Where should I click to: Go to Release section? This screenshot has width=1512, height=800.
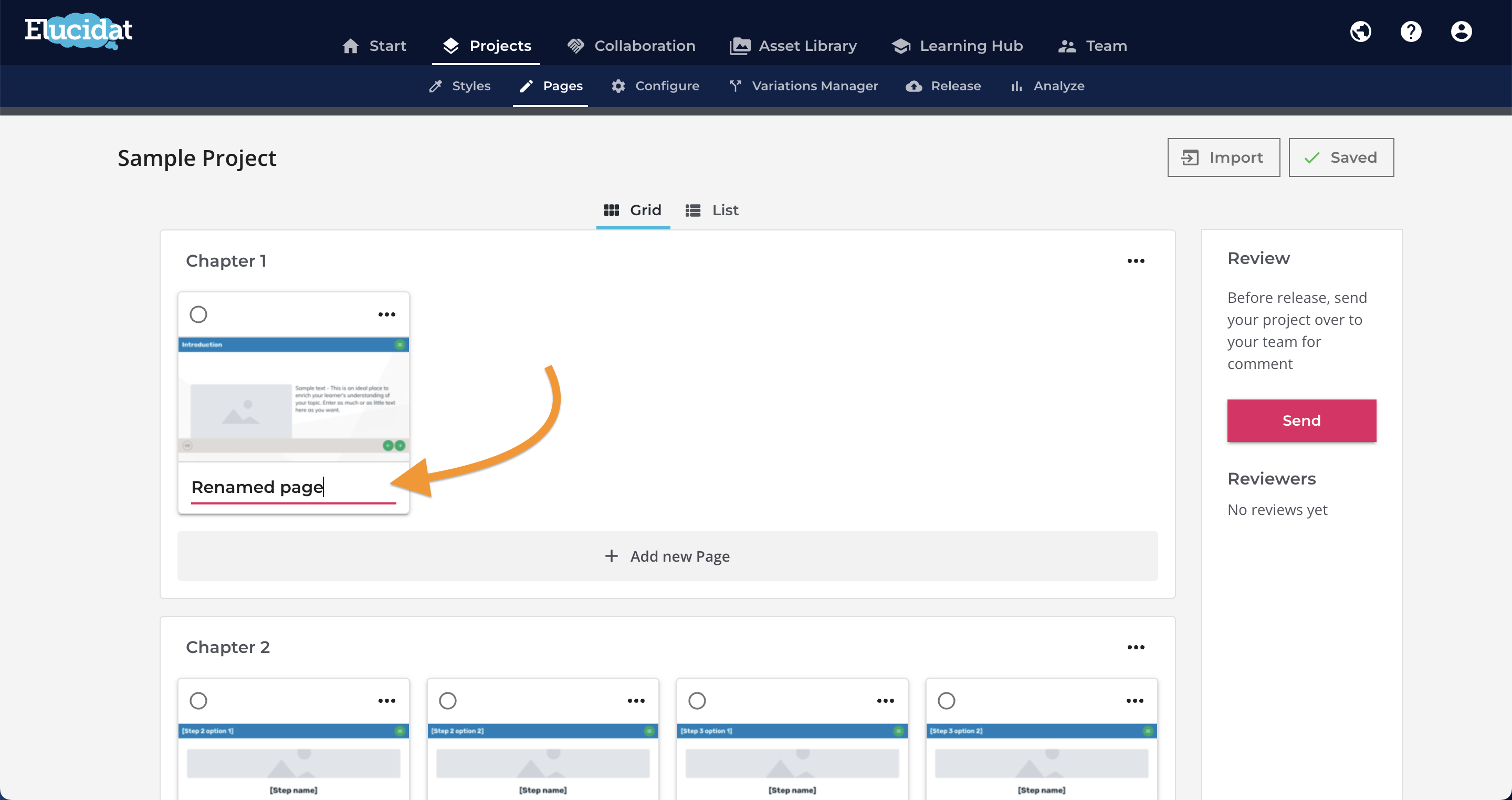pyautogui.click(x=943, y=86)
